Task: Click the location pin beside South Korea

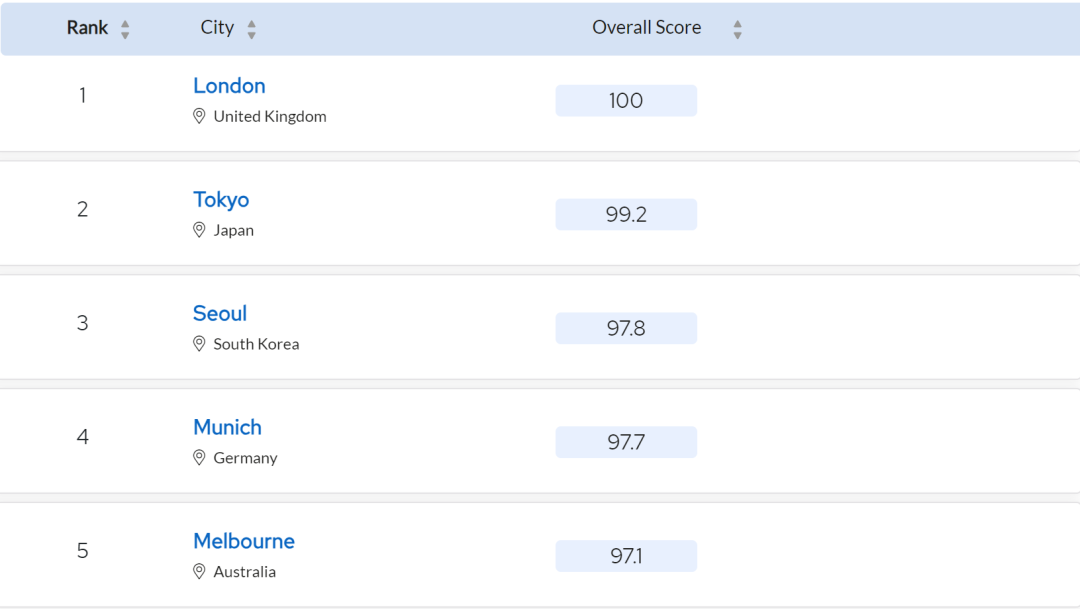Action: pyautogui.click(x=199, y=344)
